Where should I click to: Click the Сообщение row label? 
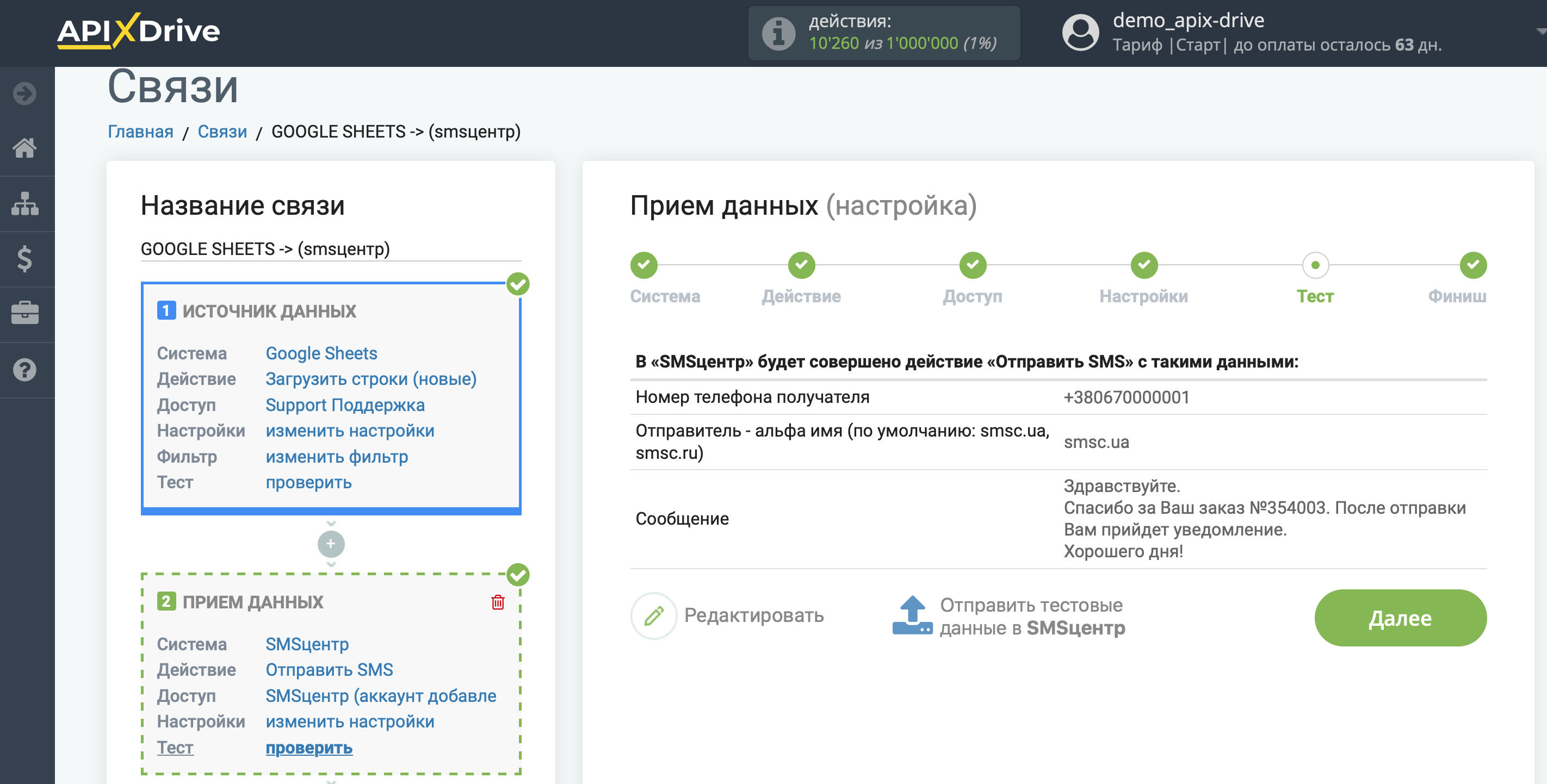click(682, 519)
